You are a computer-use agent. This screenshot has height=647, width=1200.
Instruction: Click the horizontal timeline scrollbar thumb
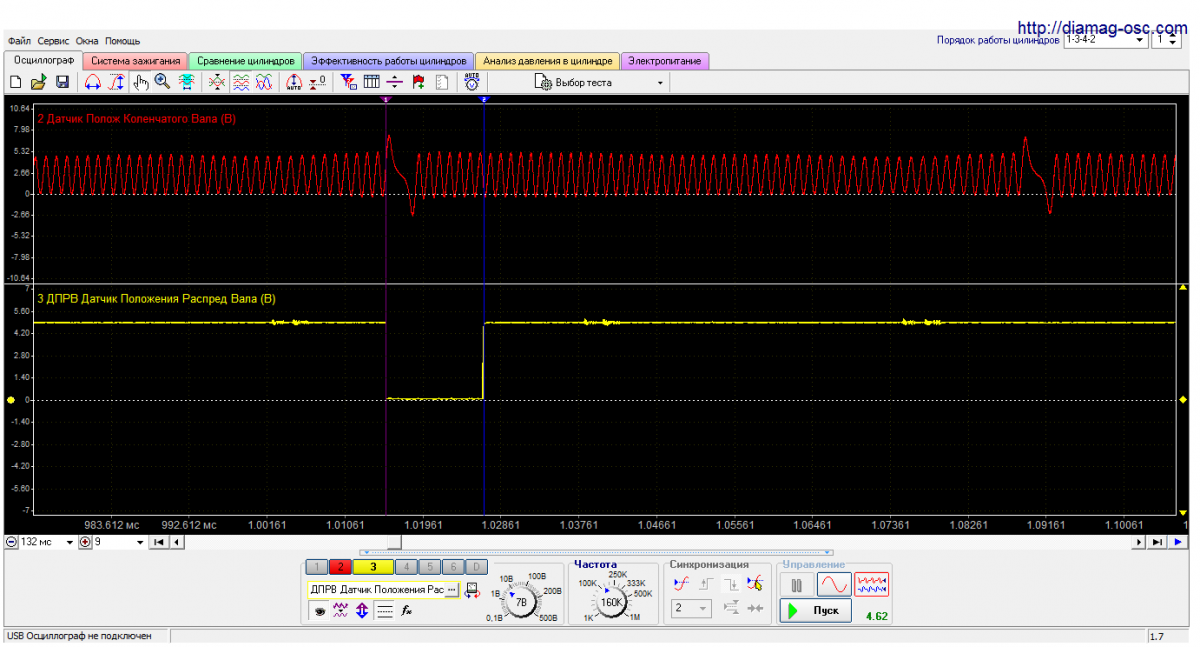pyautogui.click(x=394, y=542)
